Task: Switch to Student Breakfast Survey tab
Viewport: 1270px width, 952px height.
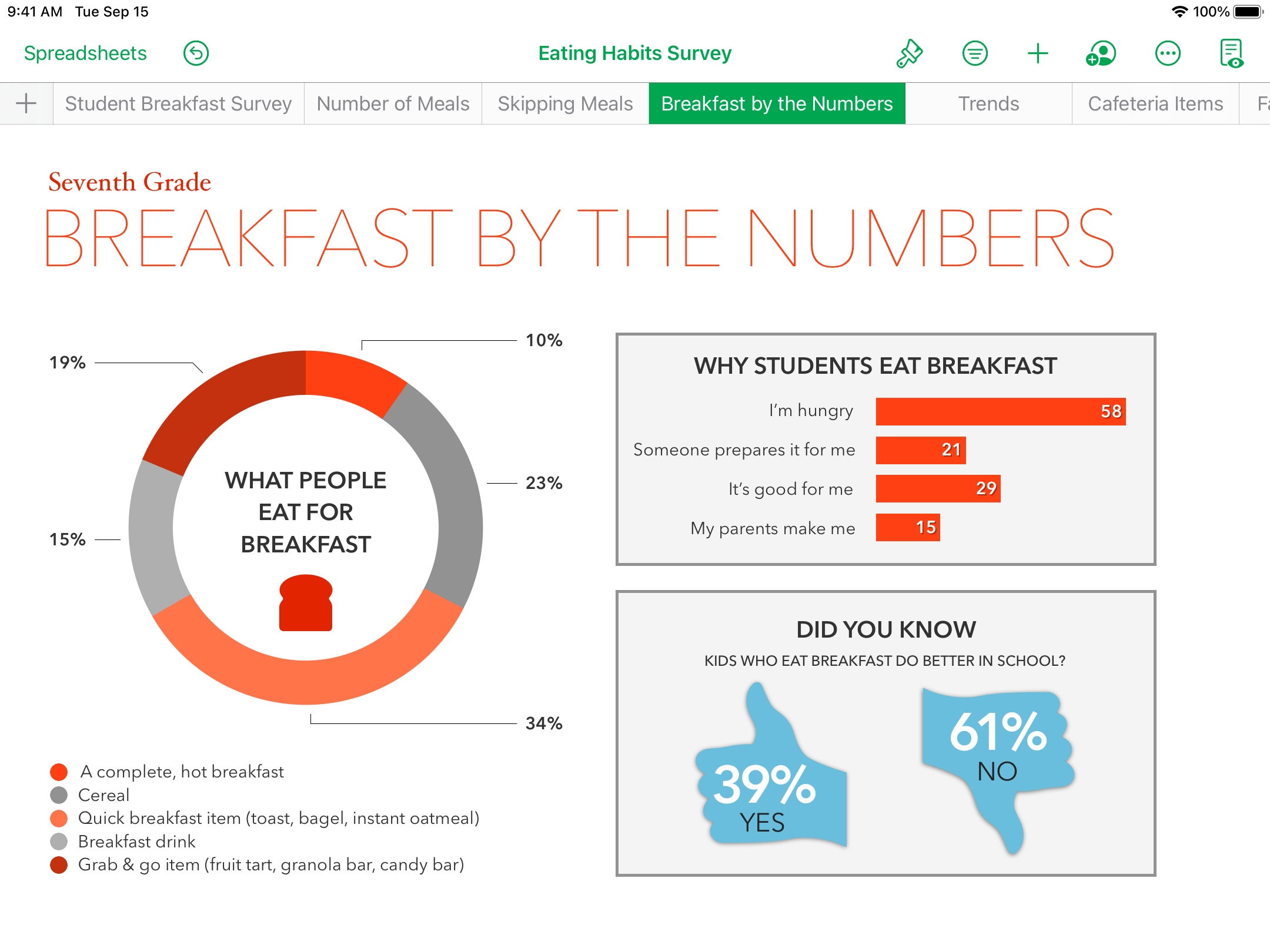Action: click(x=179, y=103)
